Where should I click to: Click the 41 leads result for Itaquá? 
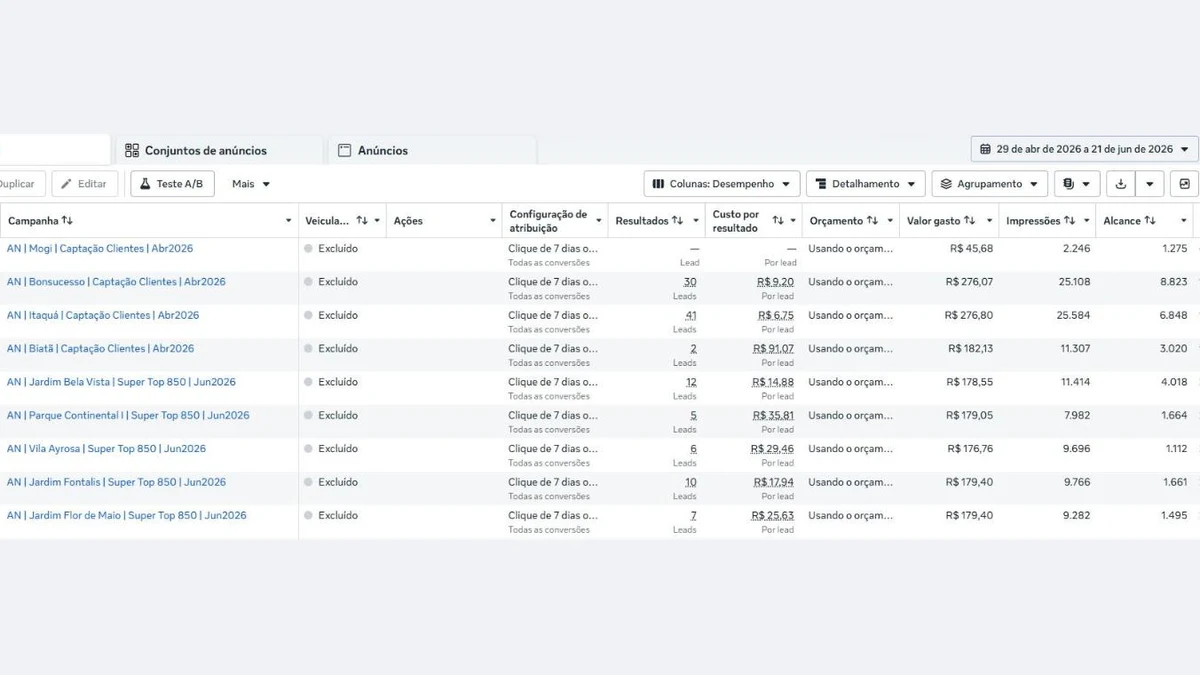click(x=691, y=315)
